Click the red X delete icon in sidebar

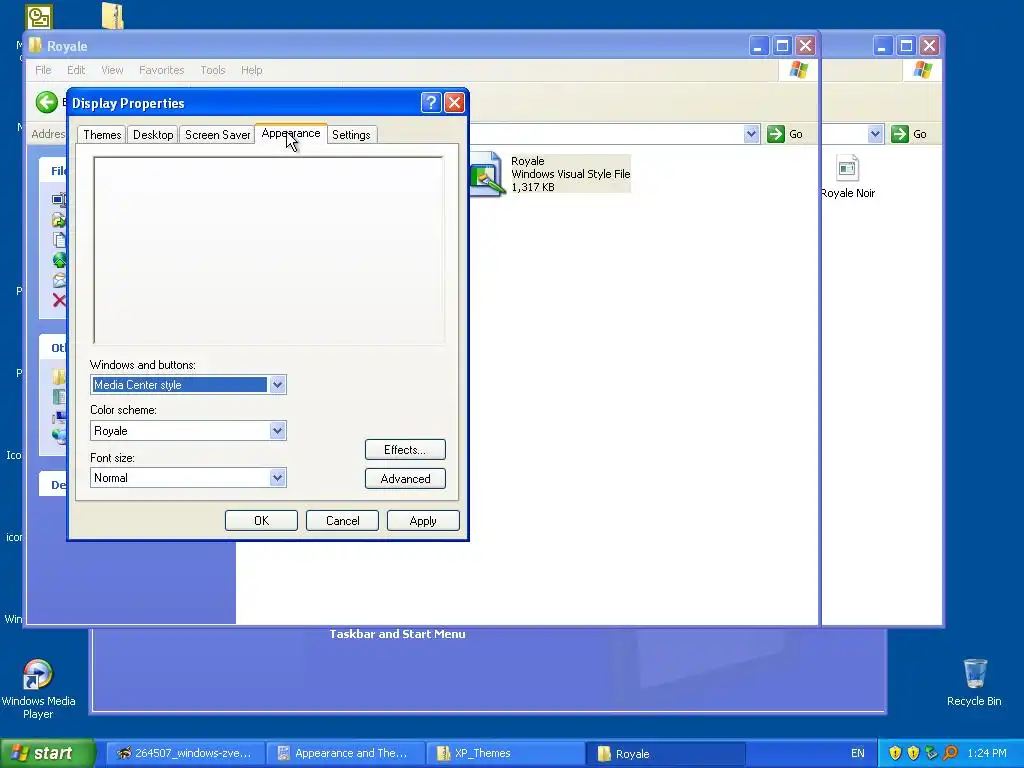59,300
